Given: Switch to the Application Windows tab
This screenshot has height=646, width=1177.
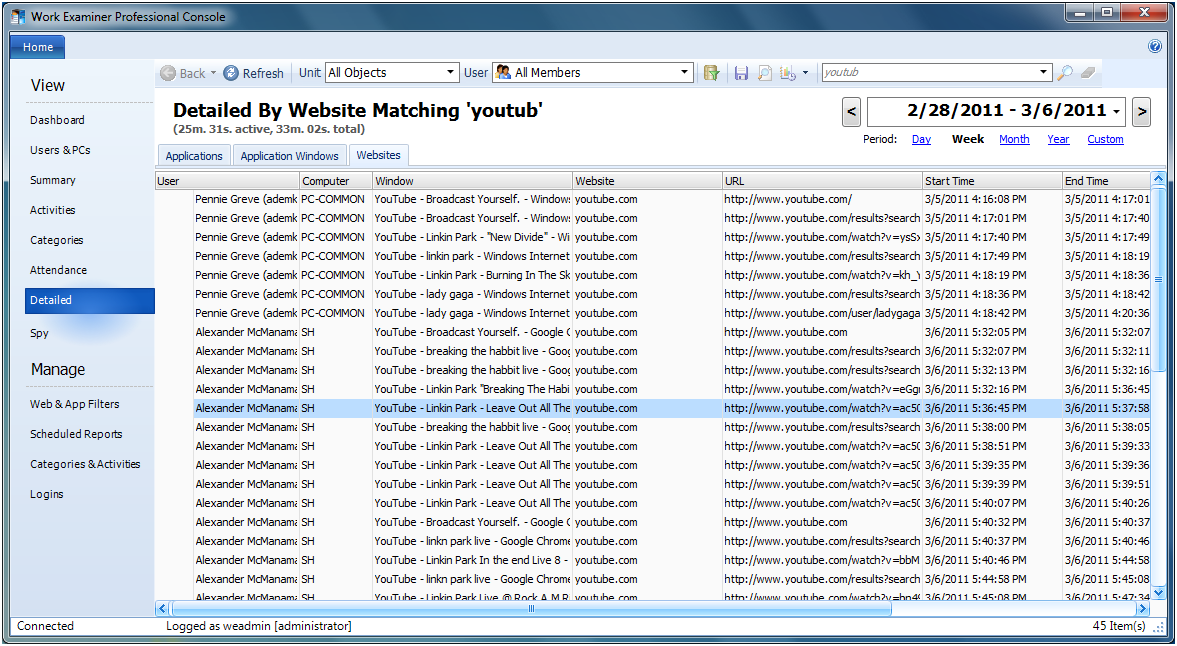Looking at the screenshot, I should (x=289, y=156).
